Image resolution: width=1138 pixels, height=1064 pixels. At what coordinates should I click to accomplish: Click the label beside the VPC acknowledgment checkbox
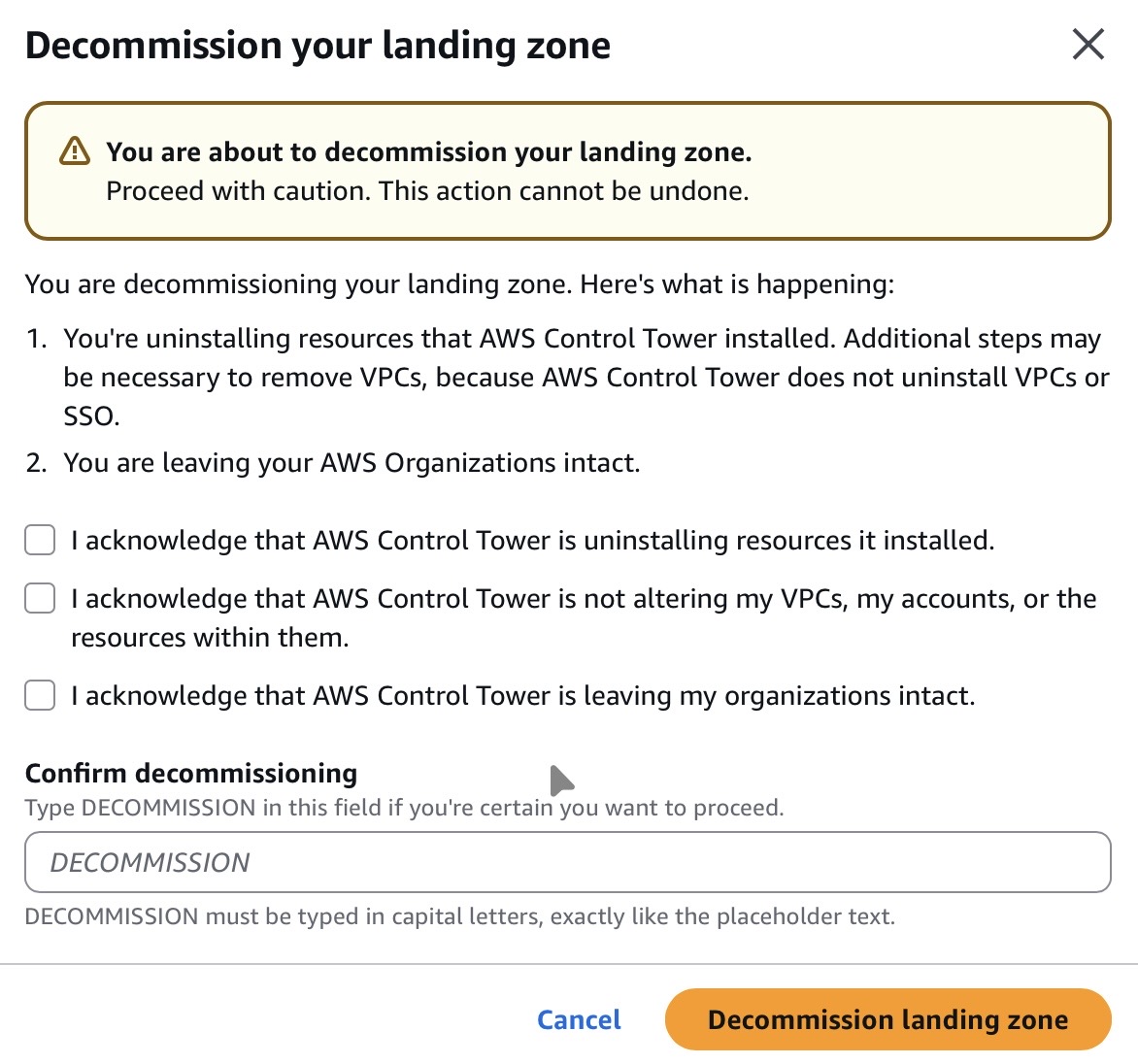[x=583, y=599]
